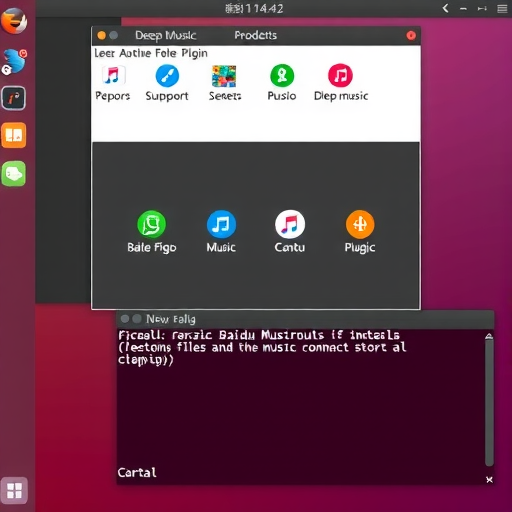Open the clock showing 14:42
The width and height of the screenshot is (512, 512).
coord(254,8)
